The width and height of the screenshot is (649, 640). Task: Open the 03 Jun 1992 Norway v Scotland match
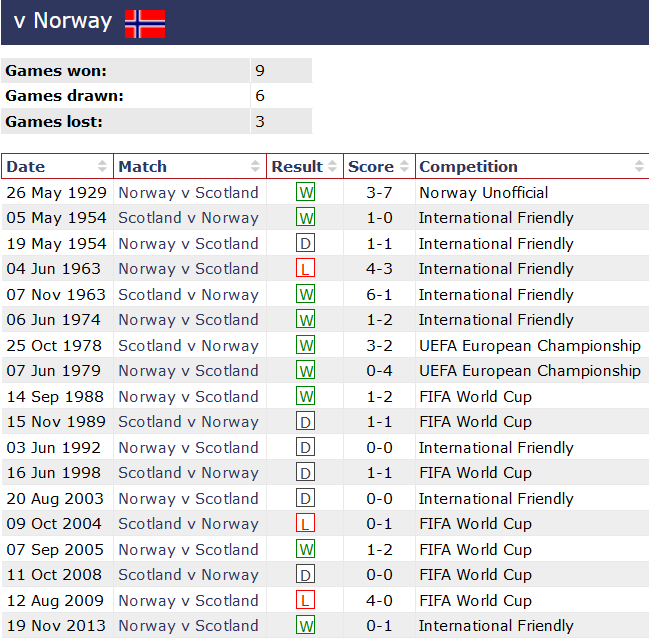[188, 447]
